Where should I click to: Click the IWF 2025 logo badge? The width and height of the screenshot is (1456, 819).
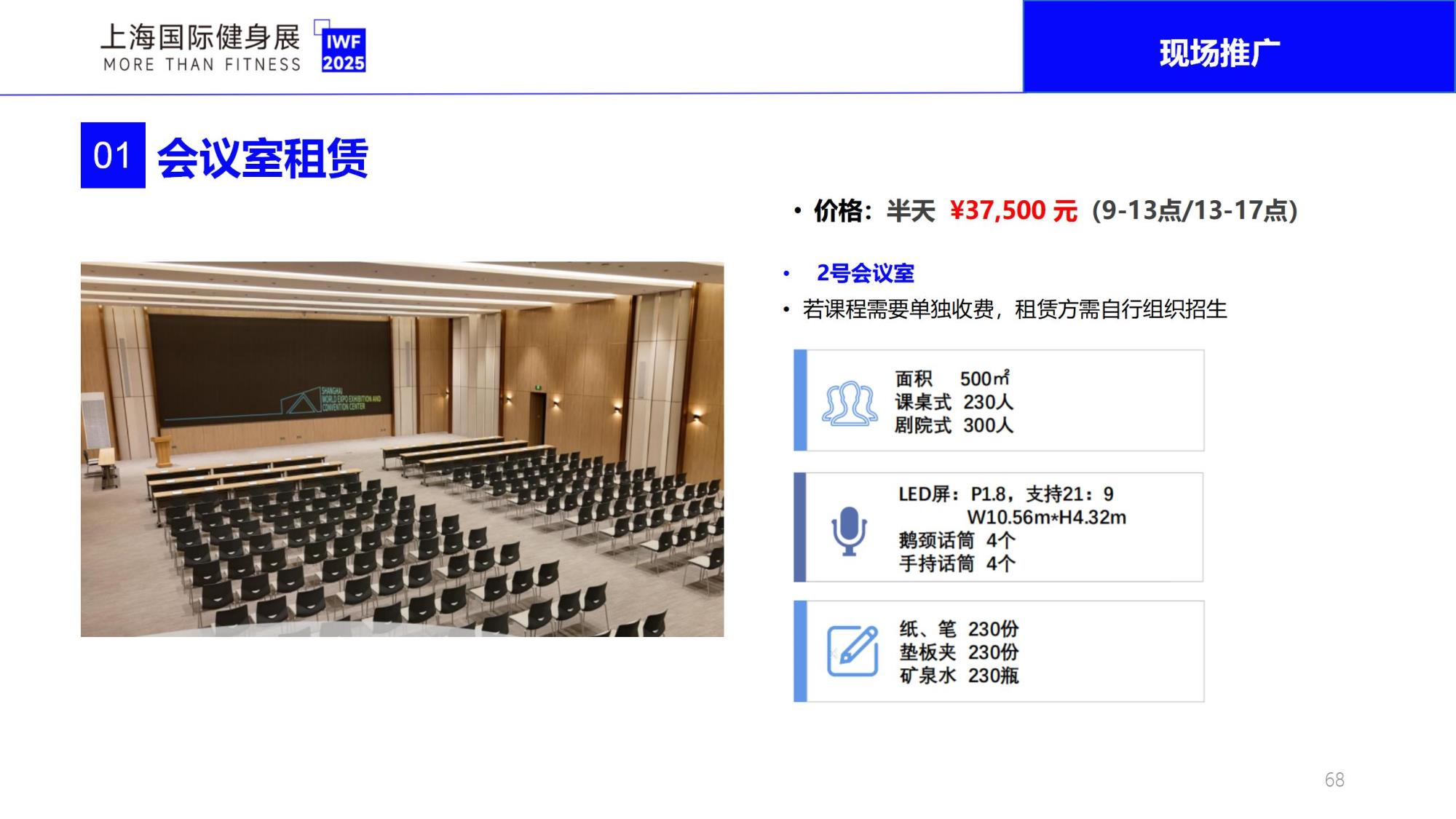coord(341,47)
